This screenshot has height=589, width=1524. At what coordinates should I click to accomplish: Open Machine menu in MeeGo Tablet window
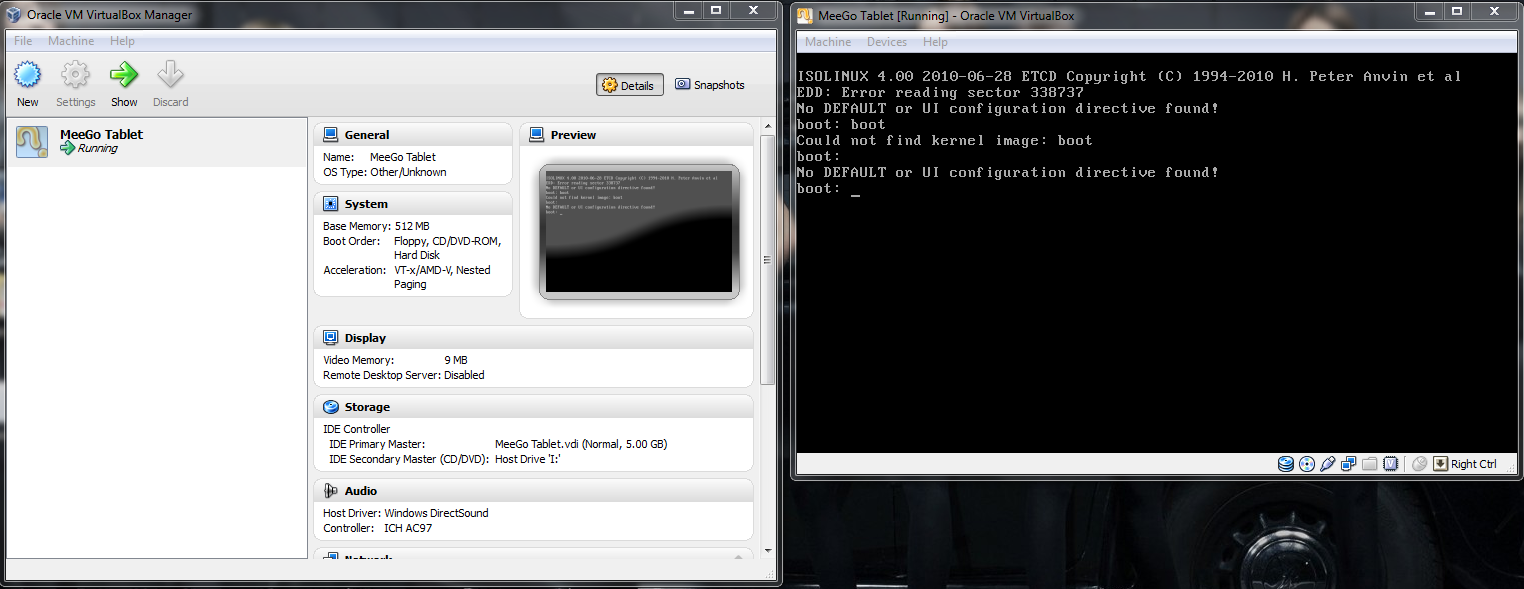point(828,42)
